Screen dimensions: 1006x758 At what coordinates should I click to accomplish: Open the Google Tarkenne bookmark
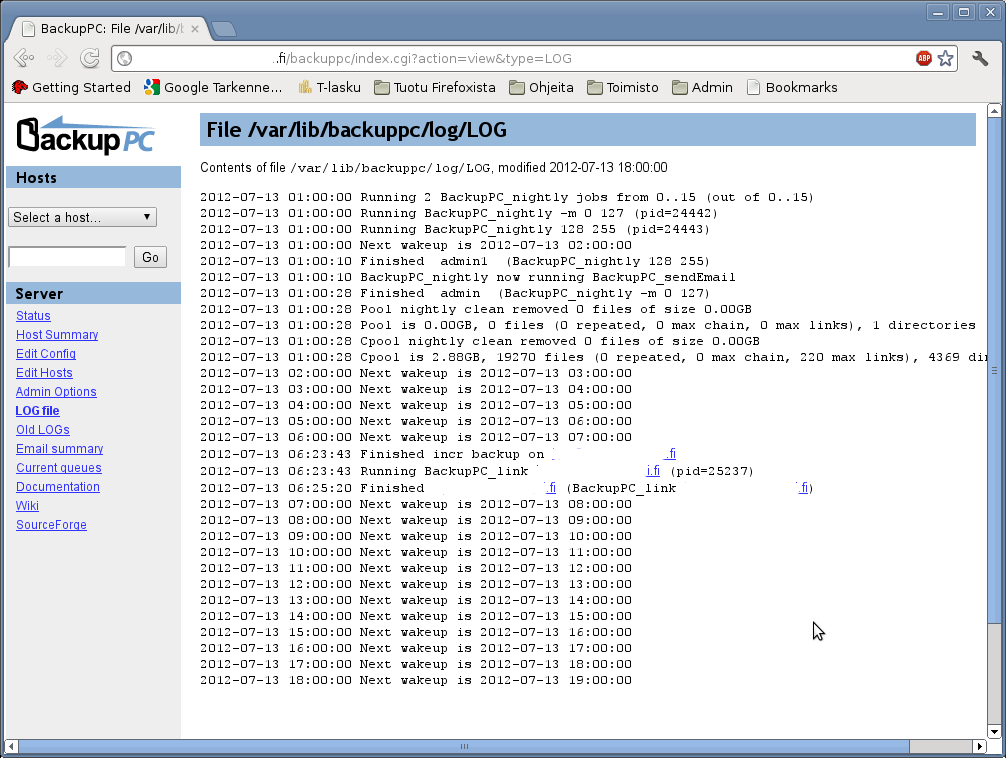tap(213, 87)
